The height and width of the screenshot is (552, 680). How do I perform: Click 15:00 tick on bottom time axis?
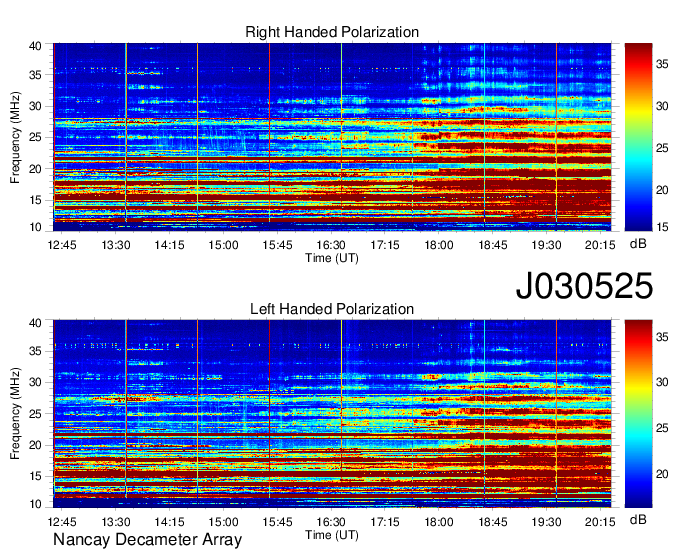pyautogui.click(x=223, y=522)
